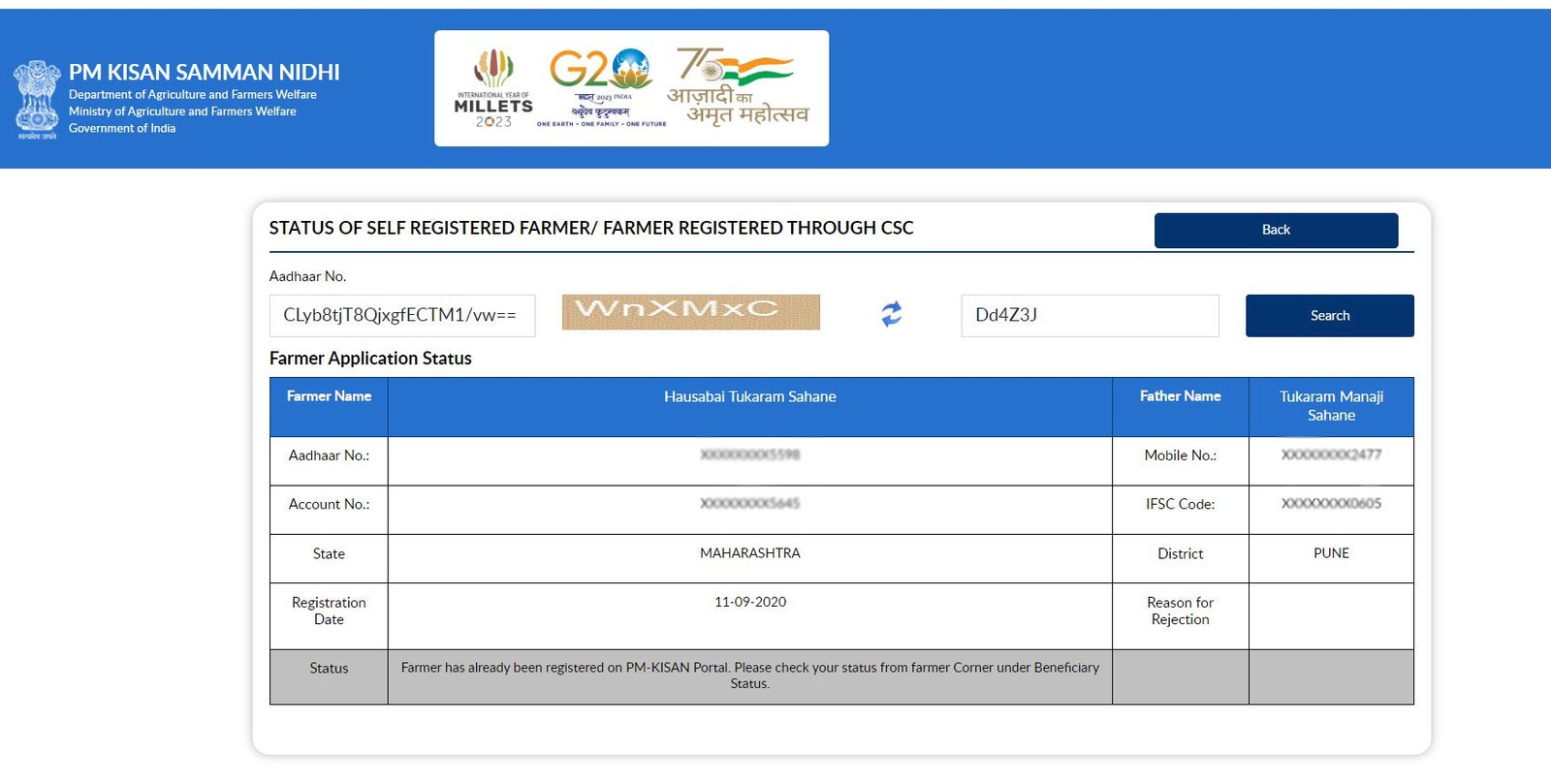1551x784 pixels.
Task: Focus the captcha text input containing Dd4Z3J
Action: pyautogui.click(x=1090, y=316)
